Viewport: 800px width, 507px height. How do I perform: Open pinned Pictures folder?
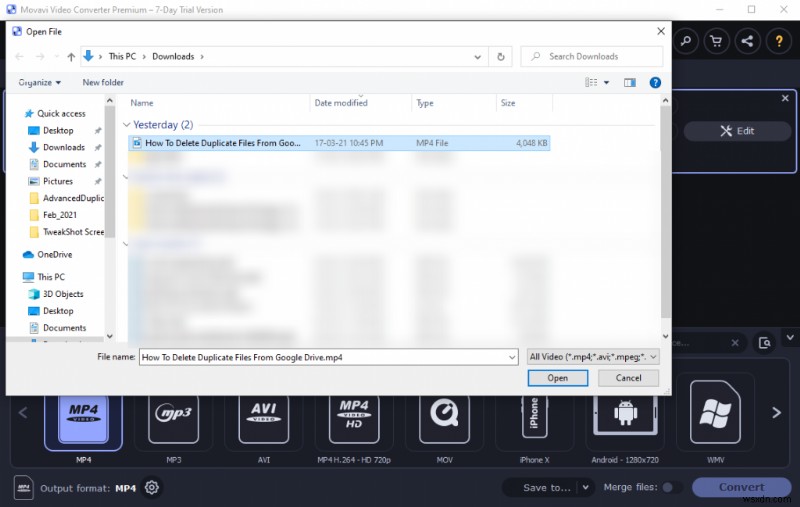(x=58, y=181)
